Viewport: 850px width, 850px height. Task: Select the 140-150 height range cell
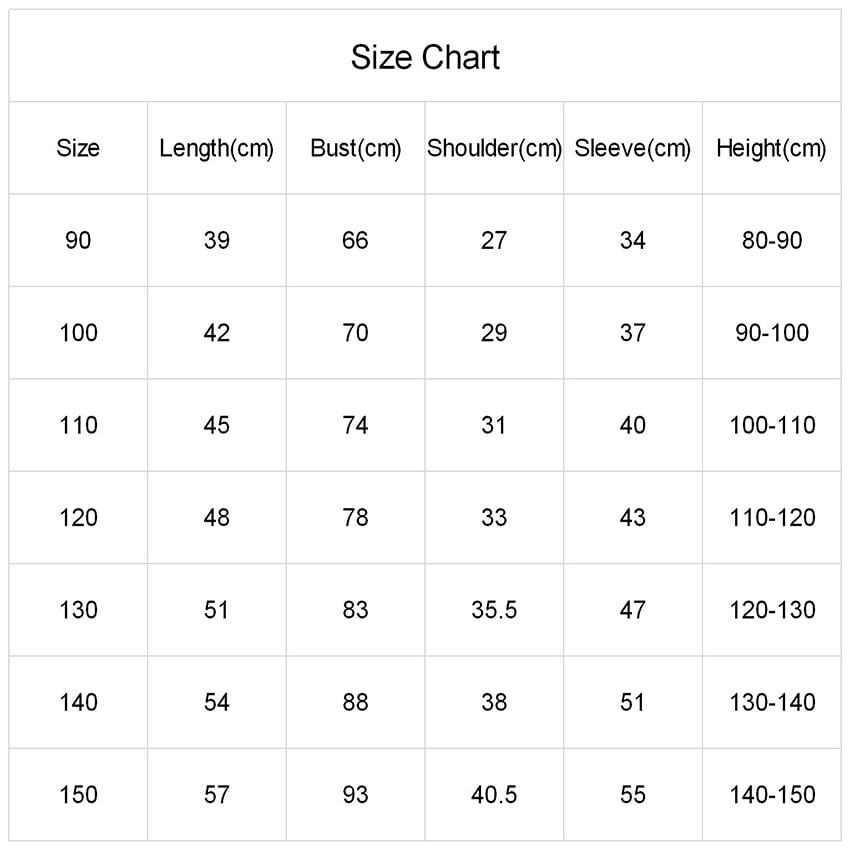(772, 795)
